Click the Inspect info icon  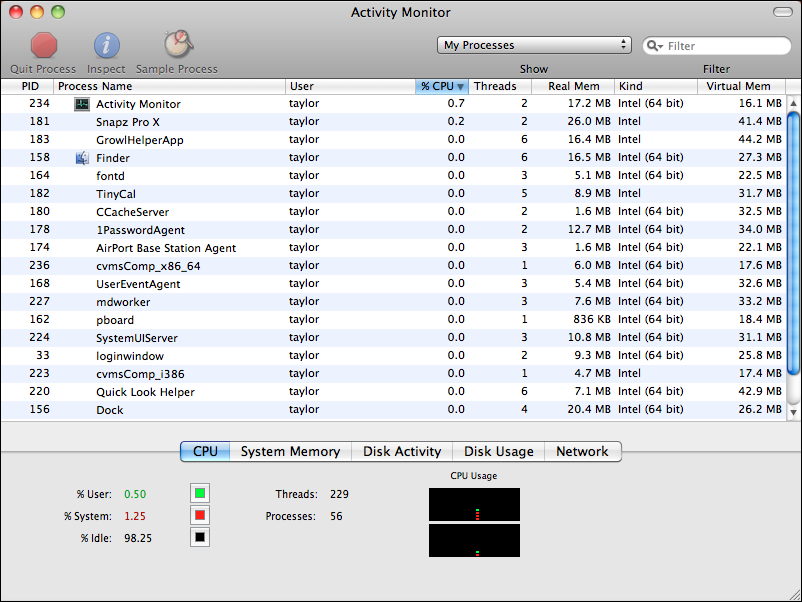tap(106, 45)
